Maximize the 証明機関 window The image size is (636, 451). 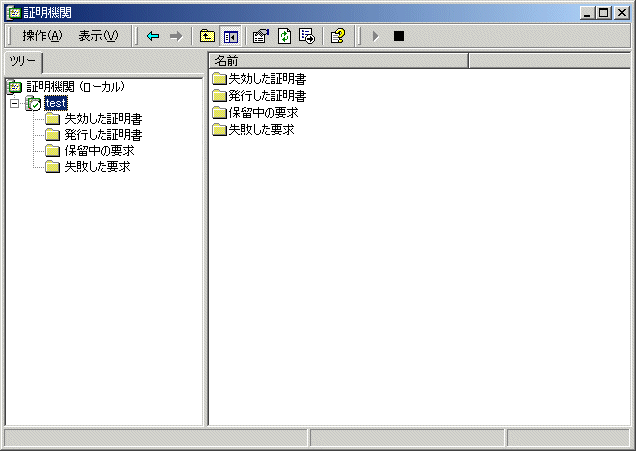[x=603, y=13]
